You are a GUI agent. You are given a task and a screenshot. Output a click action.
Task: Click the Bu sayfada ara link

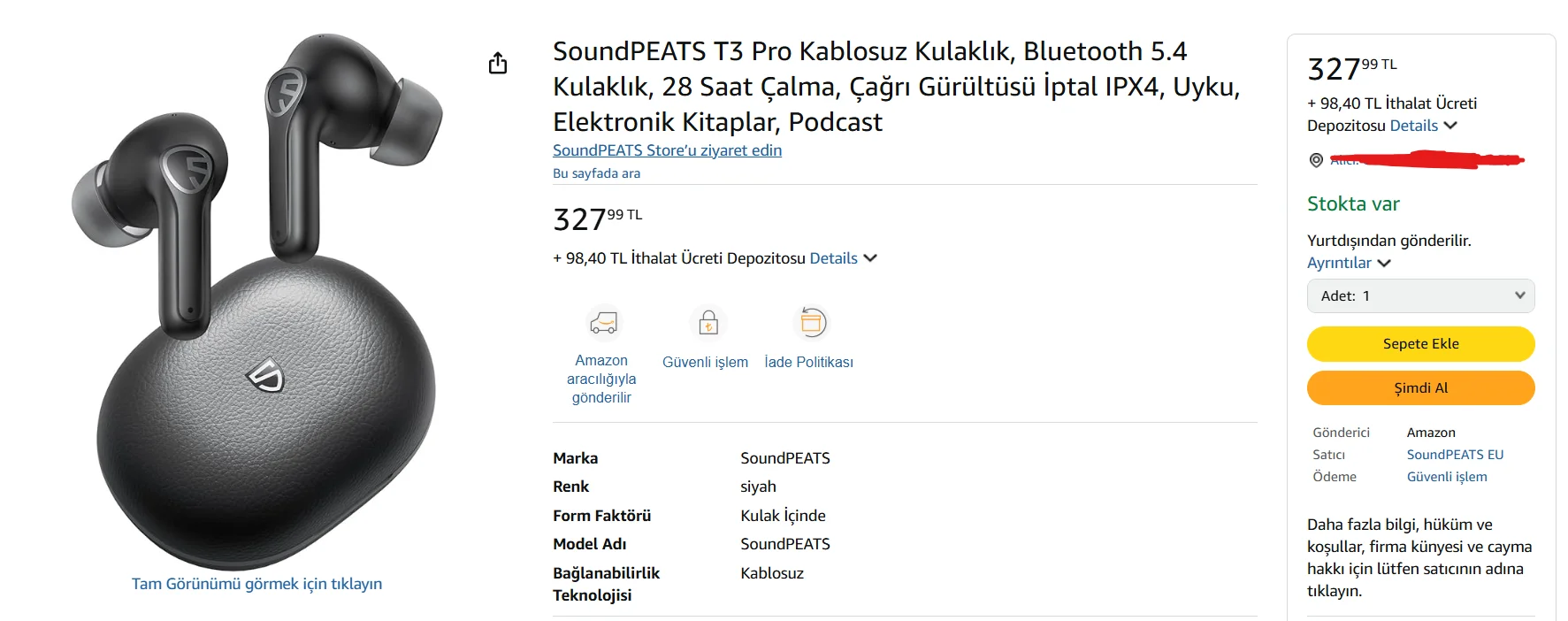(596, 173)
